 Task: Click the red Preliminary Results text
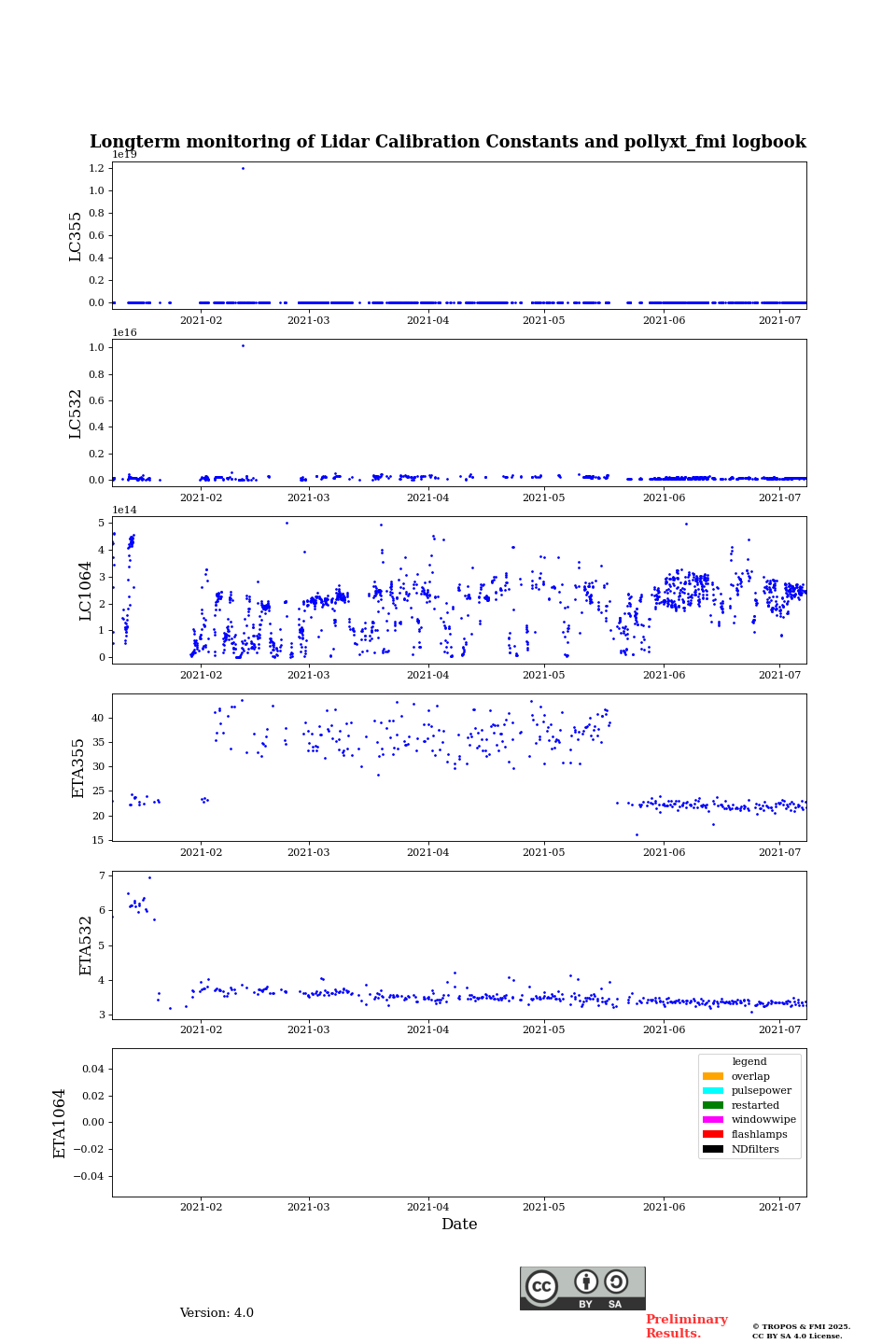686,1326
